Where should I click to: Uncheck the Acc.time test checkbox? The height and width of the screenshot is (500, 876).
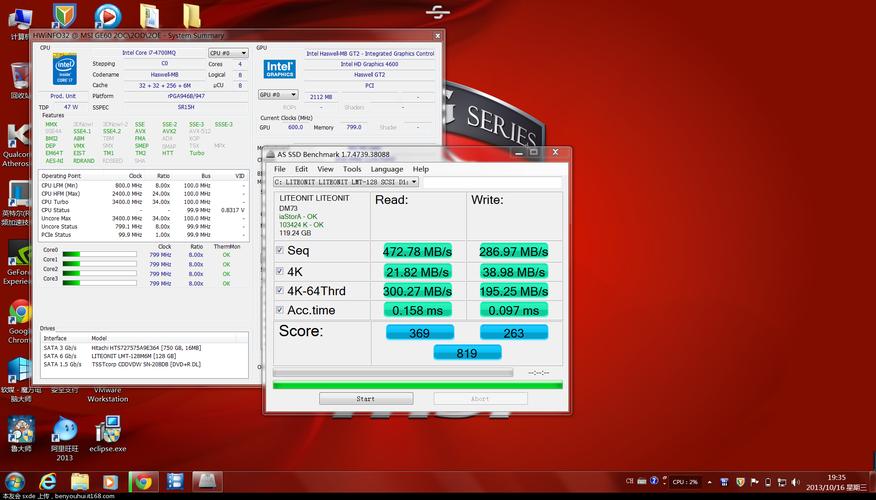(279, 309)
